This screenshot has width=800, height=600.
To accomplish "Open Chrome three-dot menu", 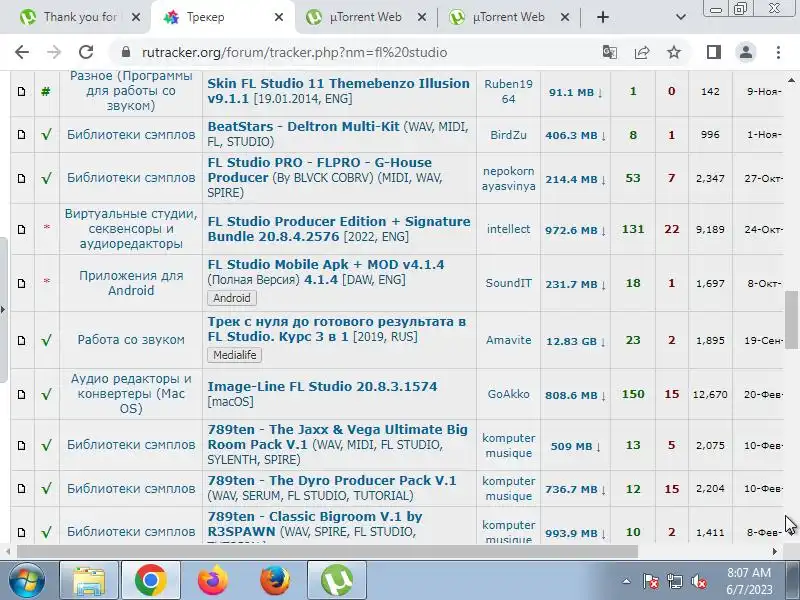I will 778,52.
